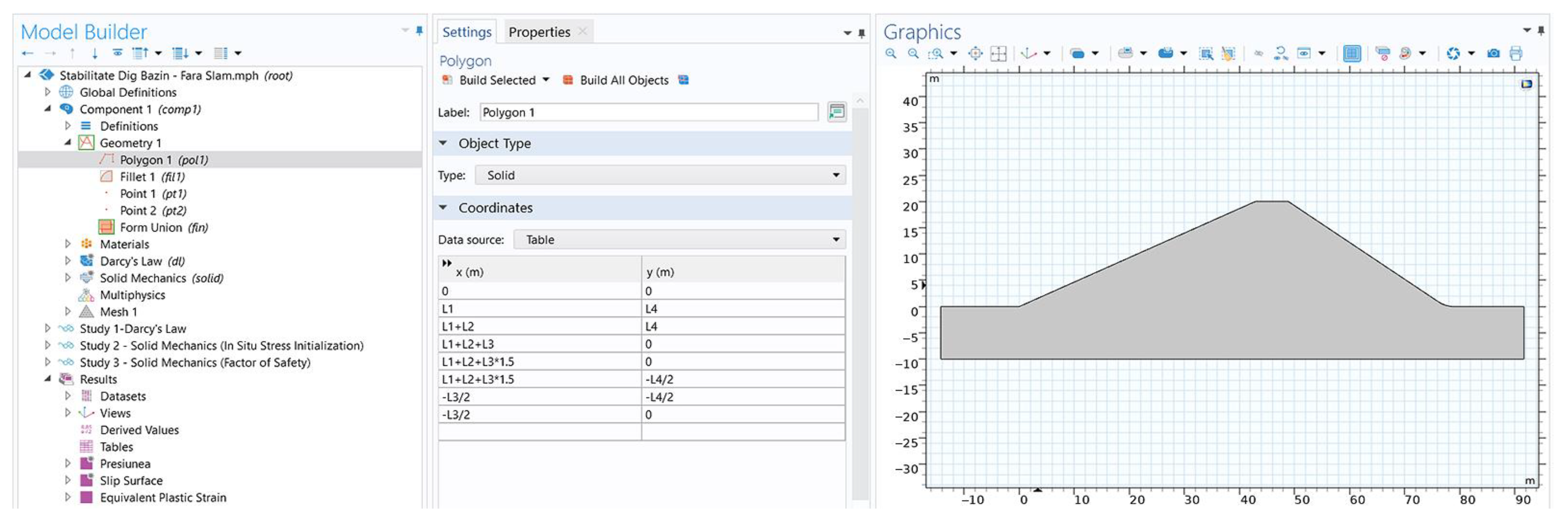Click the first magnifier icon in Graphics
Image resolution: width=1568 pixels, height=530 pixels.
891,54
